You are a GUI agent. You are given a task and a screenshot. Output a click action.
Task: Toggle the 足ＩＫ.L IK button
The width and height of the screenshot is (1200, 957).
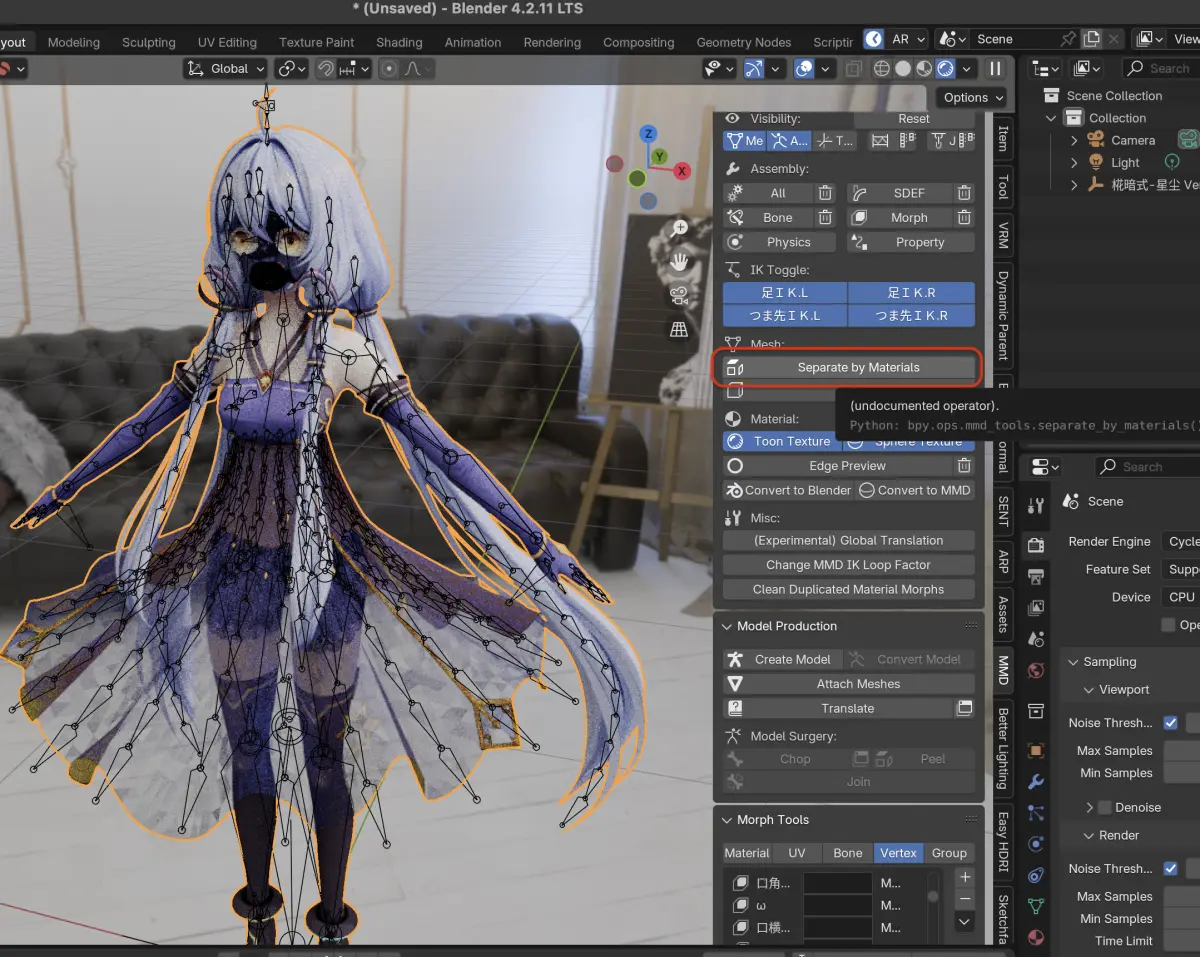[785, 293]
